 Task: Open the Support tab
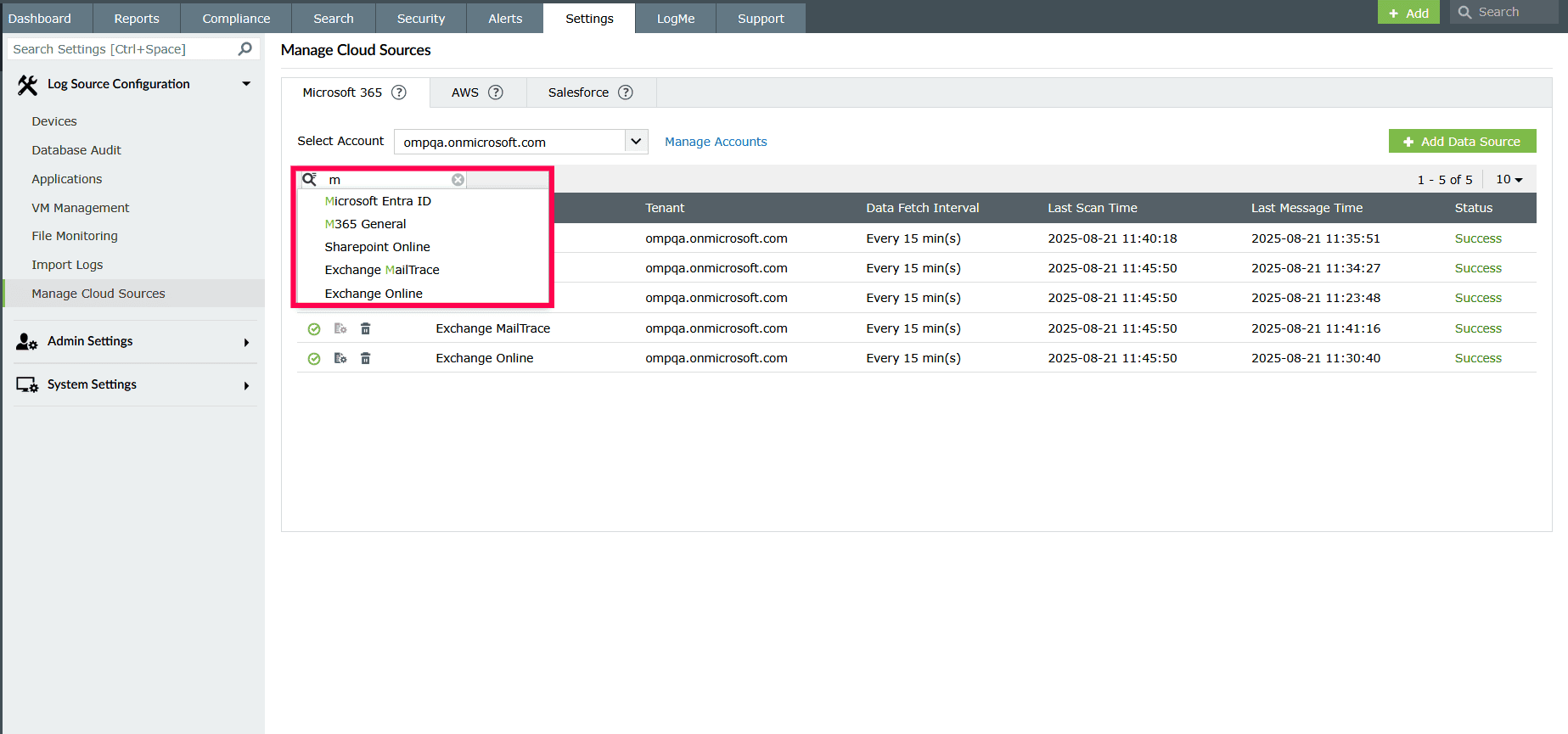click(x=761, y=18)
